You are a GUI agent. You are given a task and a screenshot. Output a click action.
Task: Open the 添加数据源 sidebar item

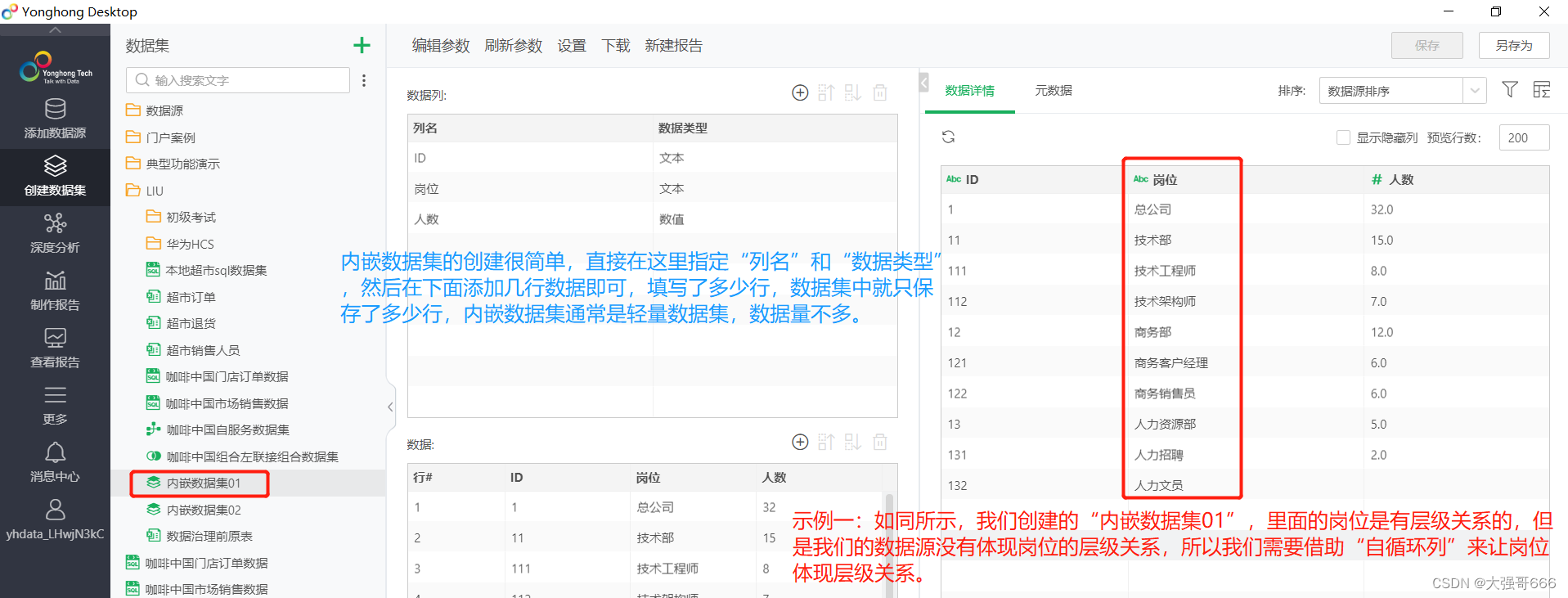pos(55,119)
